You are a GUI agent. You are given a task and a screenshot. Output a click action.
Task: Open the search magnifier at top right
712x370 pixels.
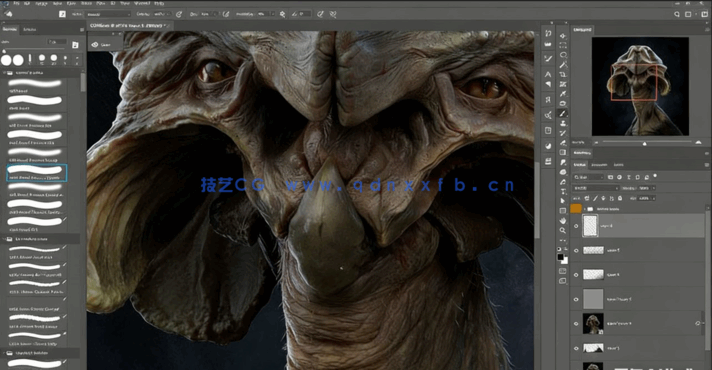click(x=677, y=14)
